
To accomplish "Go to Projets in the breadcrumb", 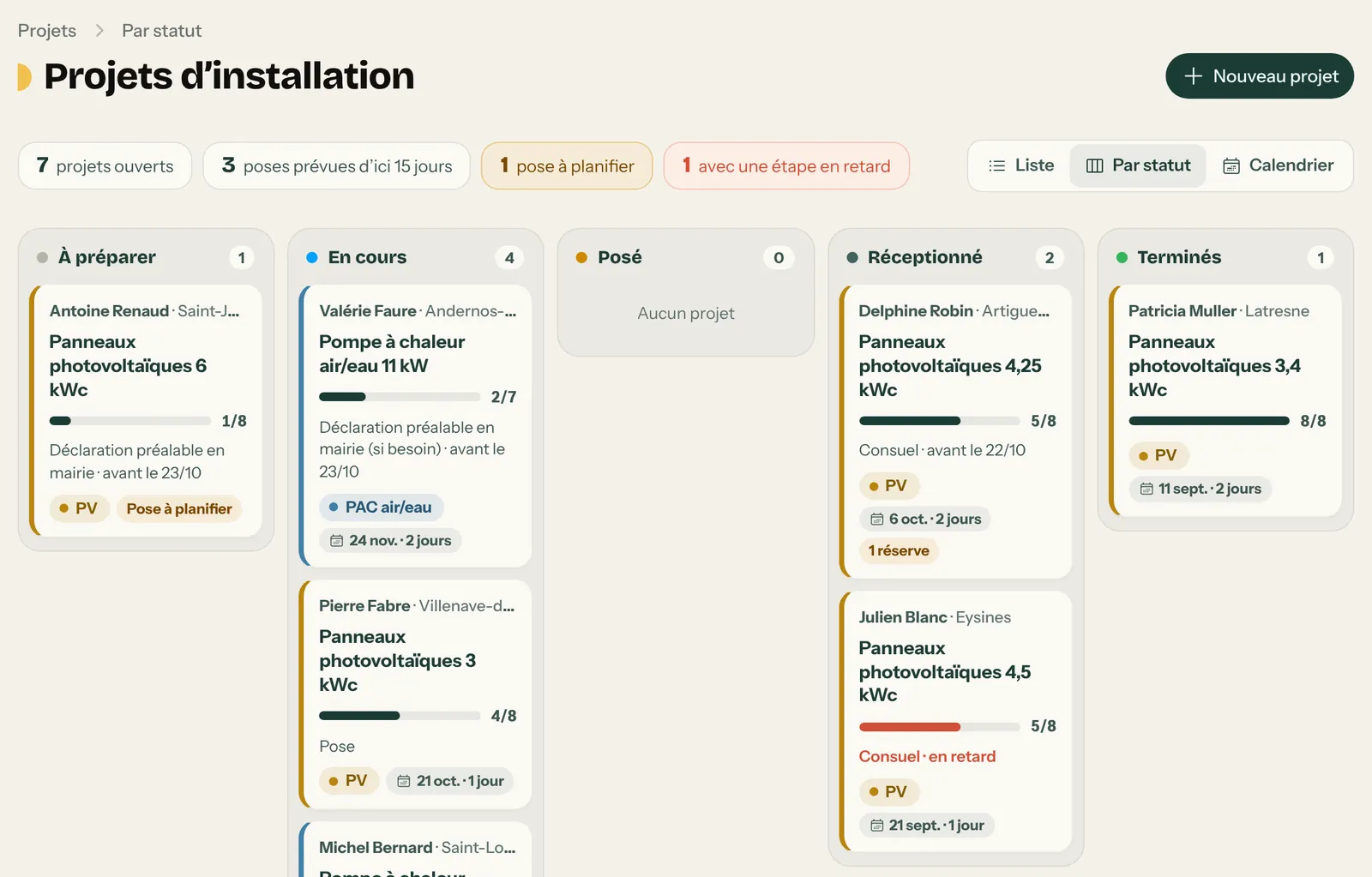I will click(x=47, y=31).
